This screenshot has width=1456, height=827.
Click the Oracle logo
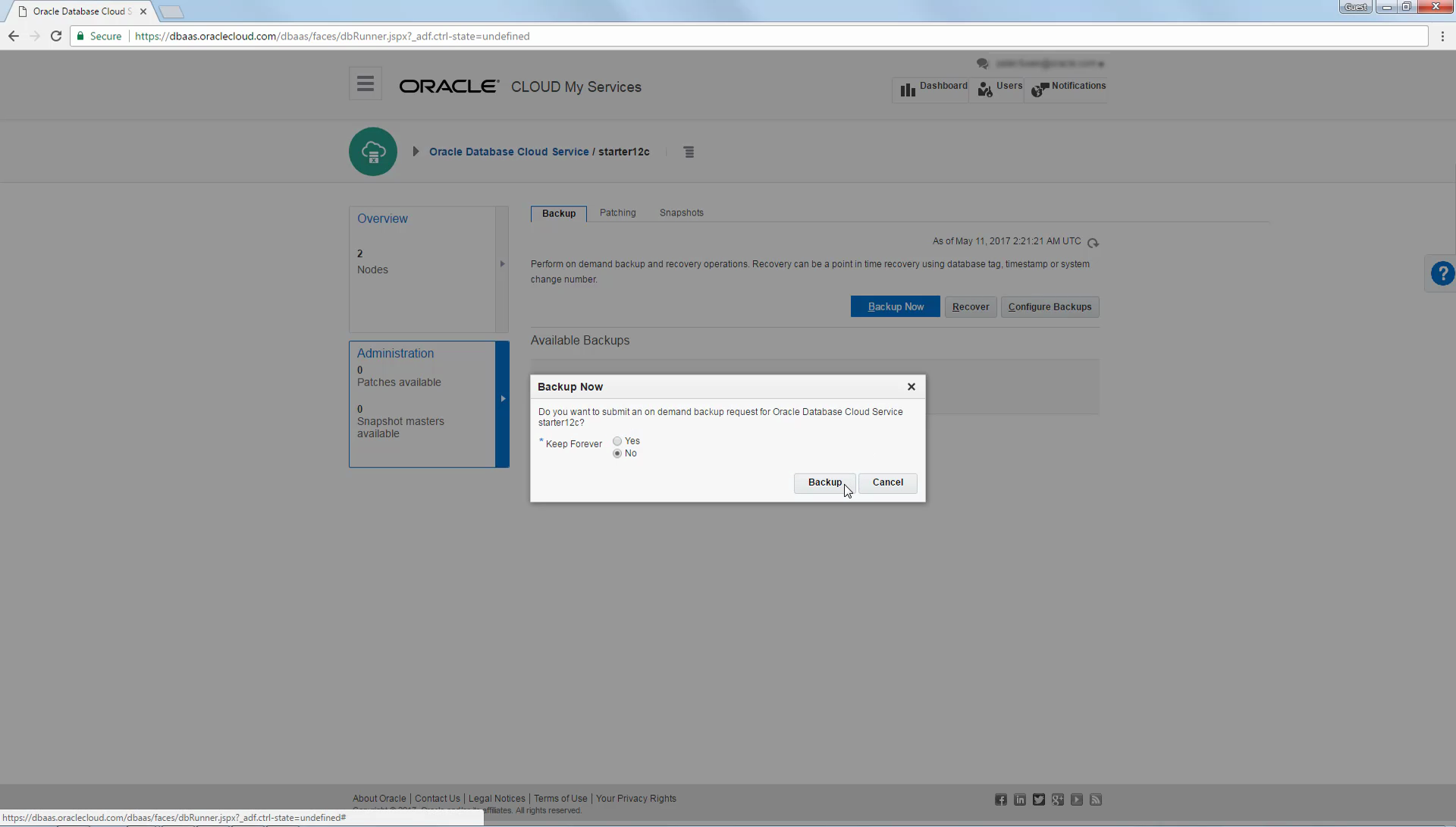tap(449, 86)
